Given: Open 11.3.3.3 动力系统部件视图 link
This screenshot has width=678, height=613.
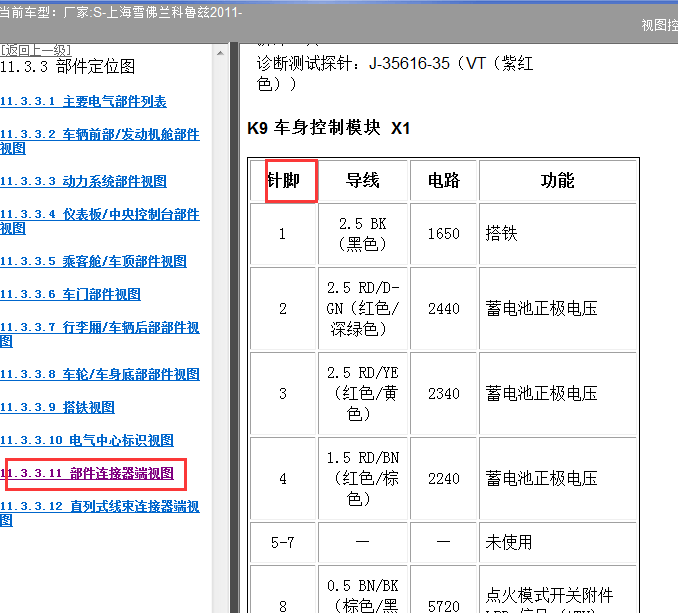Looking at the screenshot, I should tap(83, 182).
